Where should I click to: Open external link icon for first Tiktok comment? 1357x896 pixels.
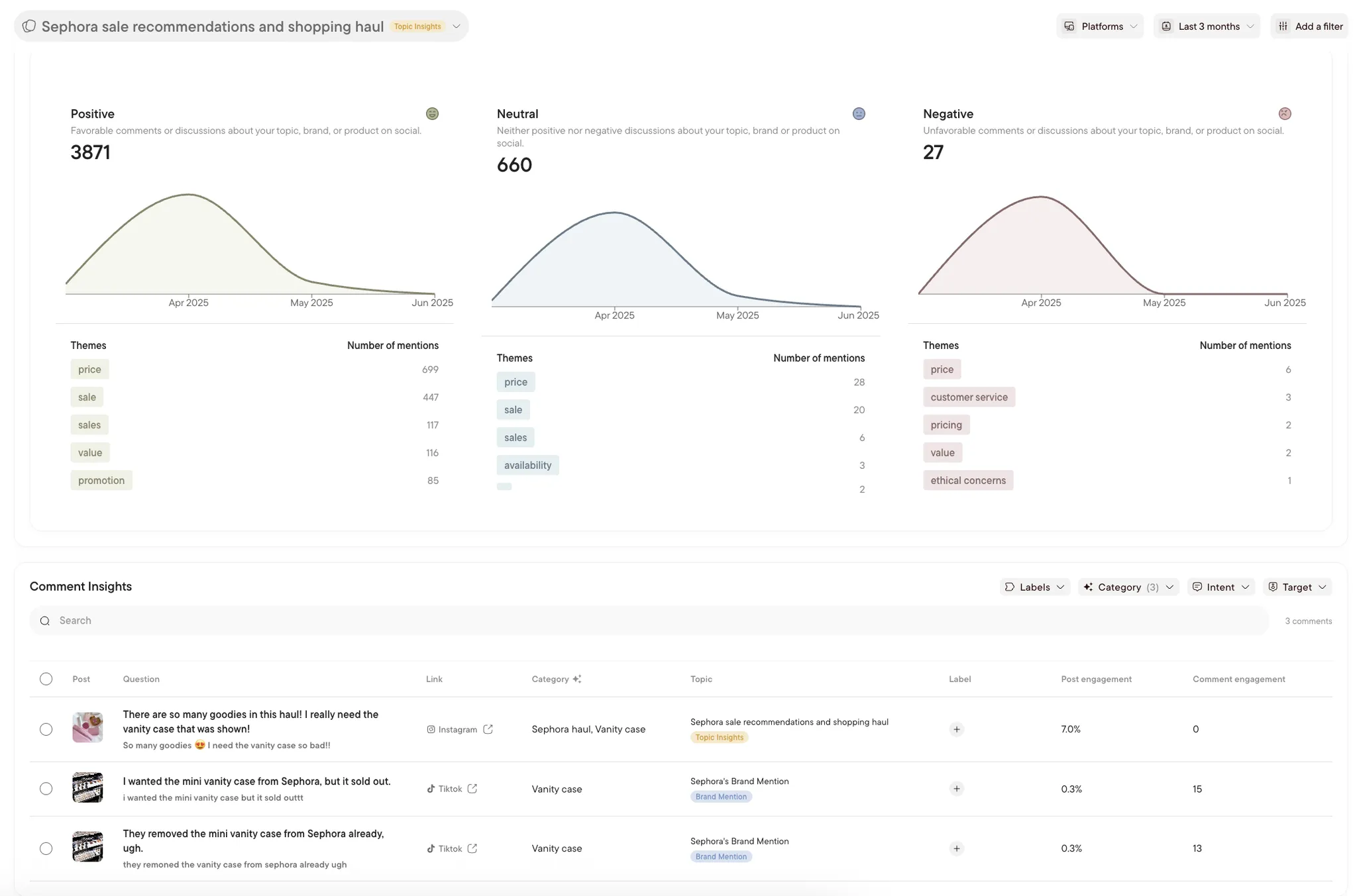(x=472, y=789)
